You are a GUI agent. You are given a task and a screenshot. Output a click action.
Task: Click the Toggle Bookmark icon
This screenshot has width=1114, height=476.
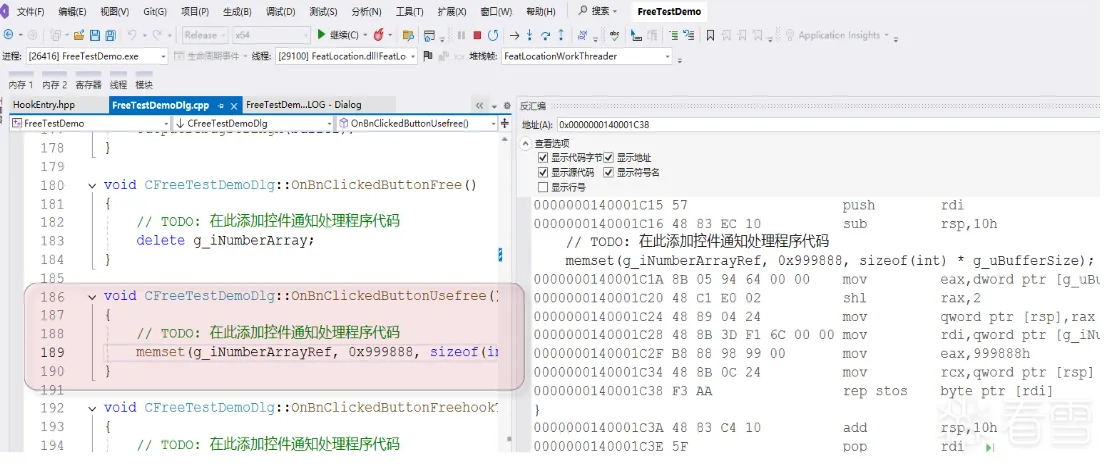pyautogui.click(x=710, y=35)
